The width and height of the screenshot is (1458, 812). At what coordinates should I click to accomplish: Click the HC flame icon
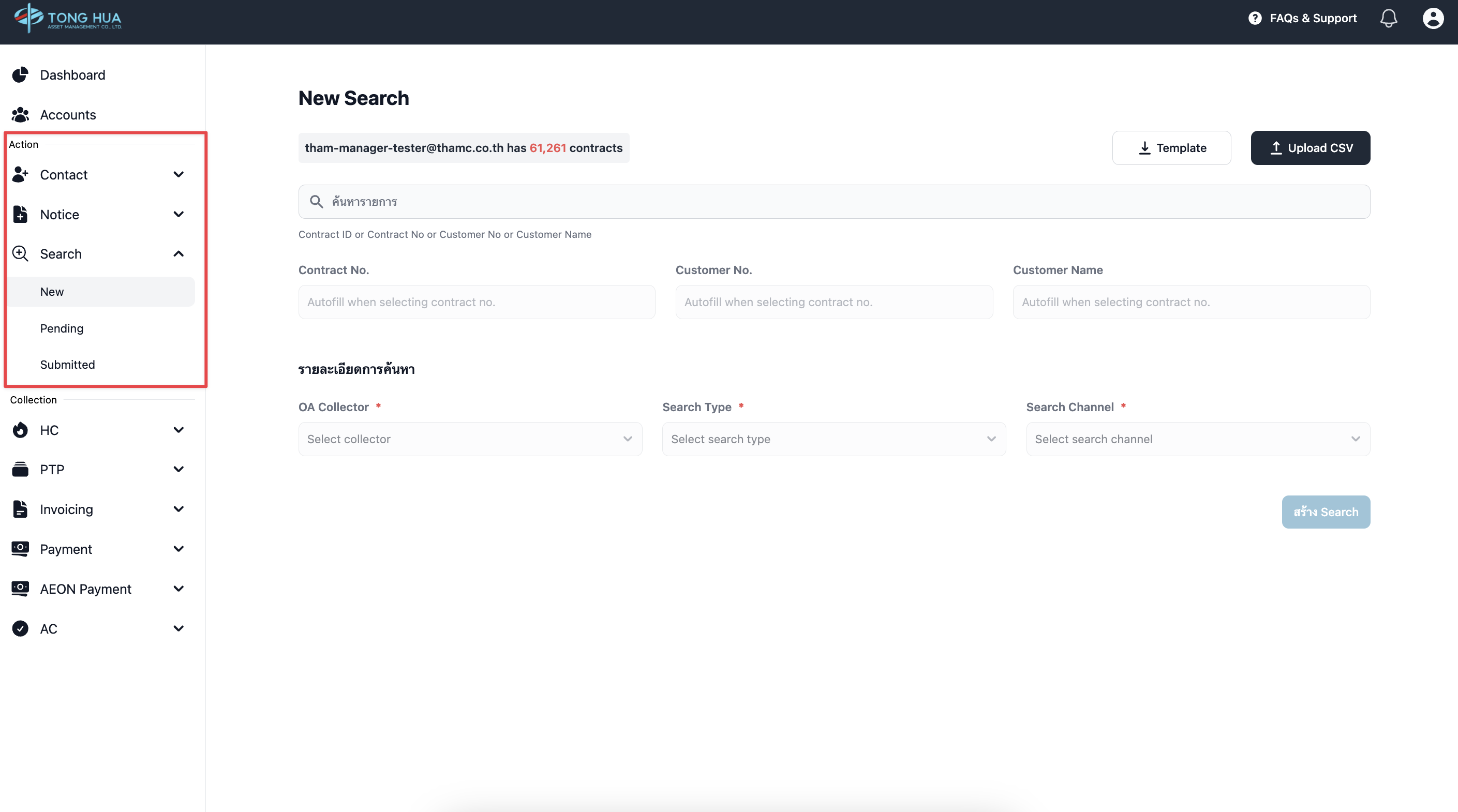pos(20,430)
